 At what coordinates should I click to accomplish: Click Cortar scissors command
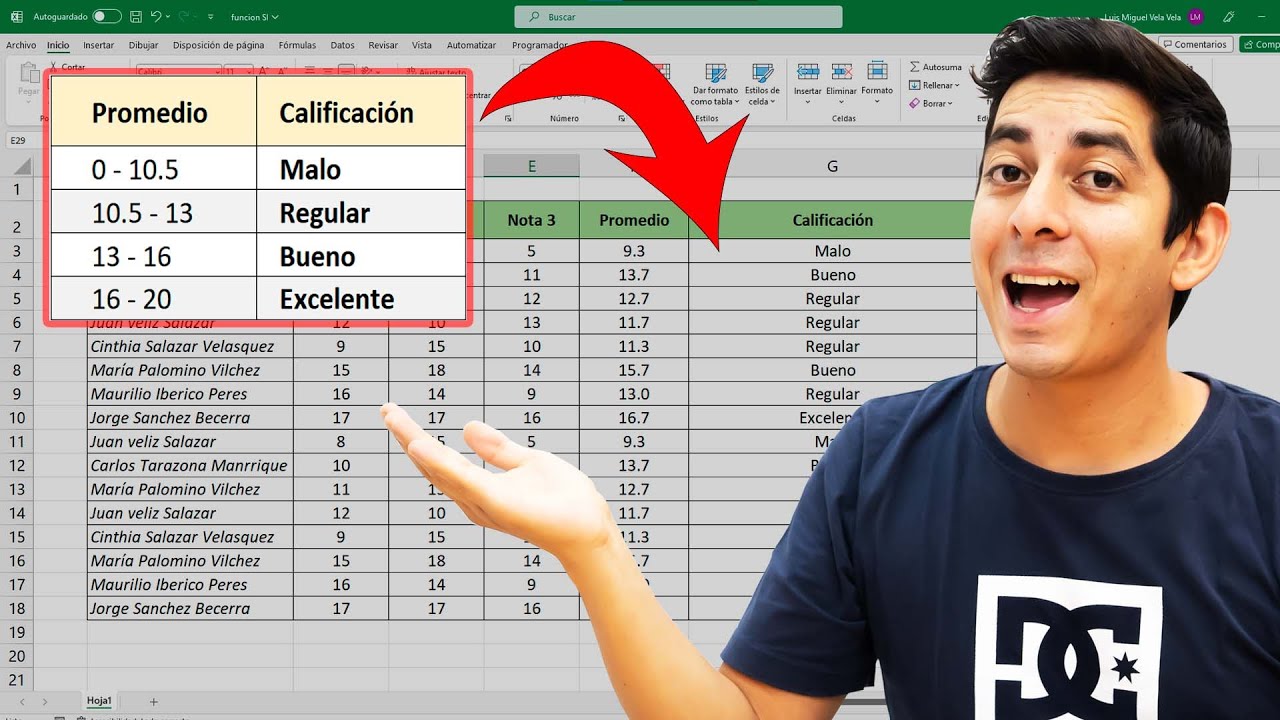pyautogui.click(x=68, y=67)
